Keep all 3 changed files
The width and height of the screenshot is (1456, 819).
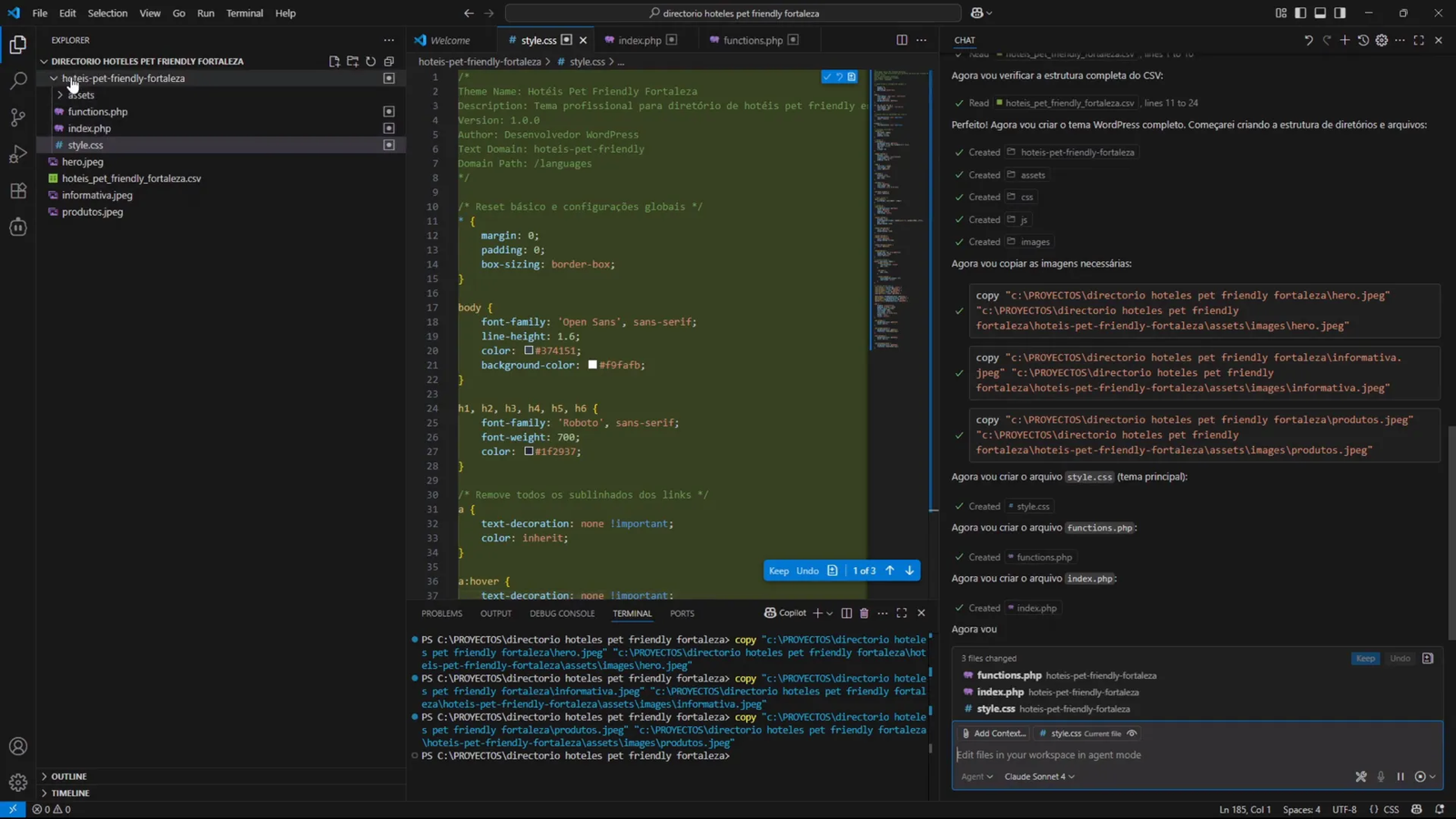pyautogui.click(x=1365, y=658)
